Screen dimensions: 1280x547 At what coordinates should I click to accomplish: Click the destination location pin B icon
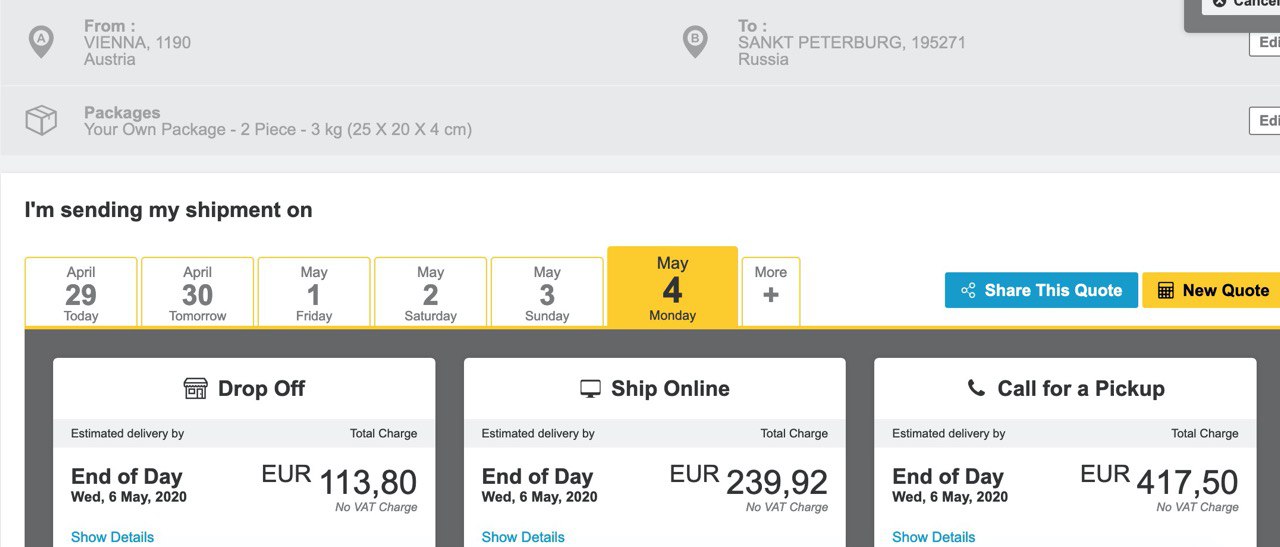point(694,42)
